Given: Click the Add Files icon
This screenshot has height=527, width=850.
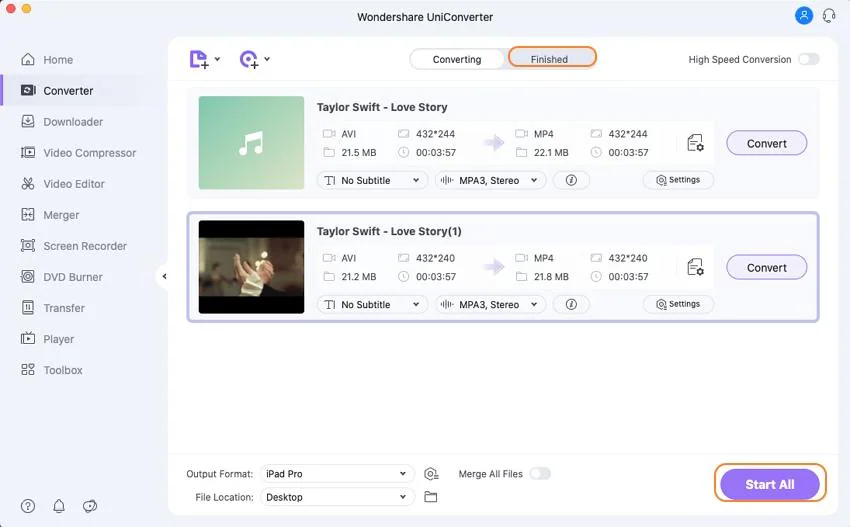Looking at the screenshot, I should 198,59.
